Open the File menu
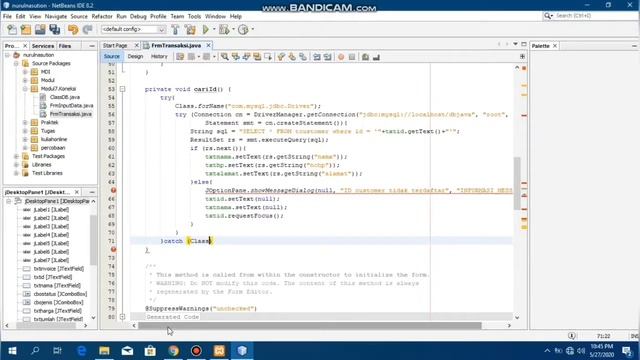 point(7,16)
